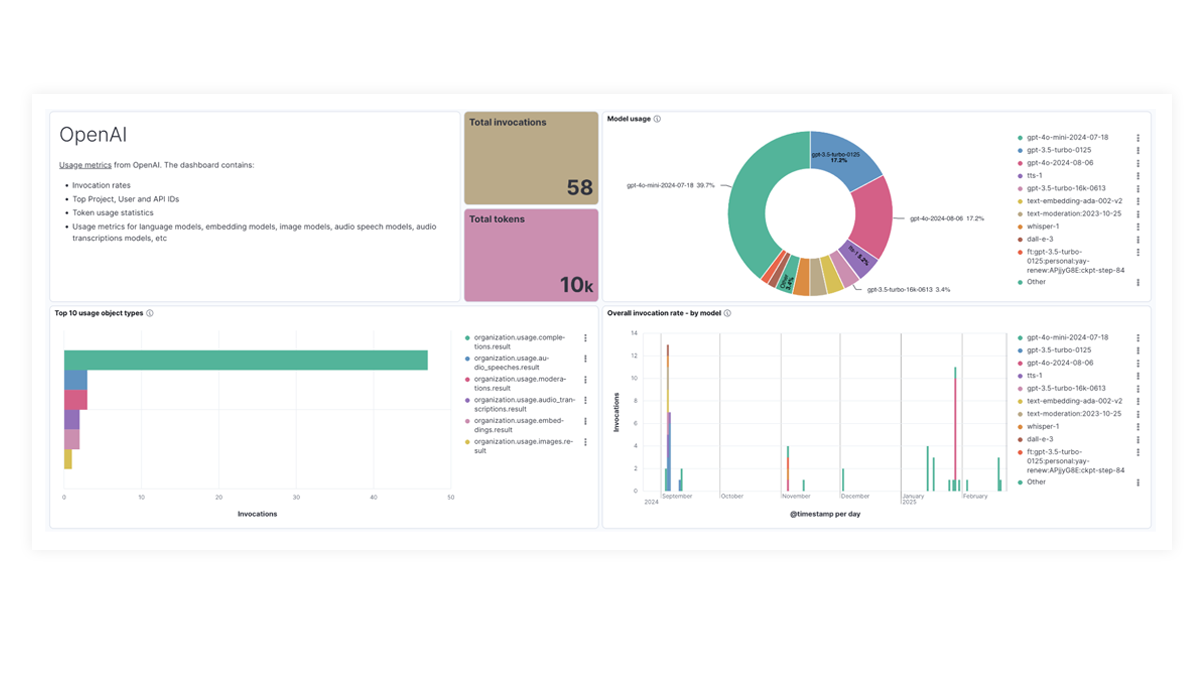Select organization.usage.embeddings.result legend label
Viewport: 1200px width, 675px height.
[x=518, y=426]
